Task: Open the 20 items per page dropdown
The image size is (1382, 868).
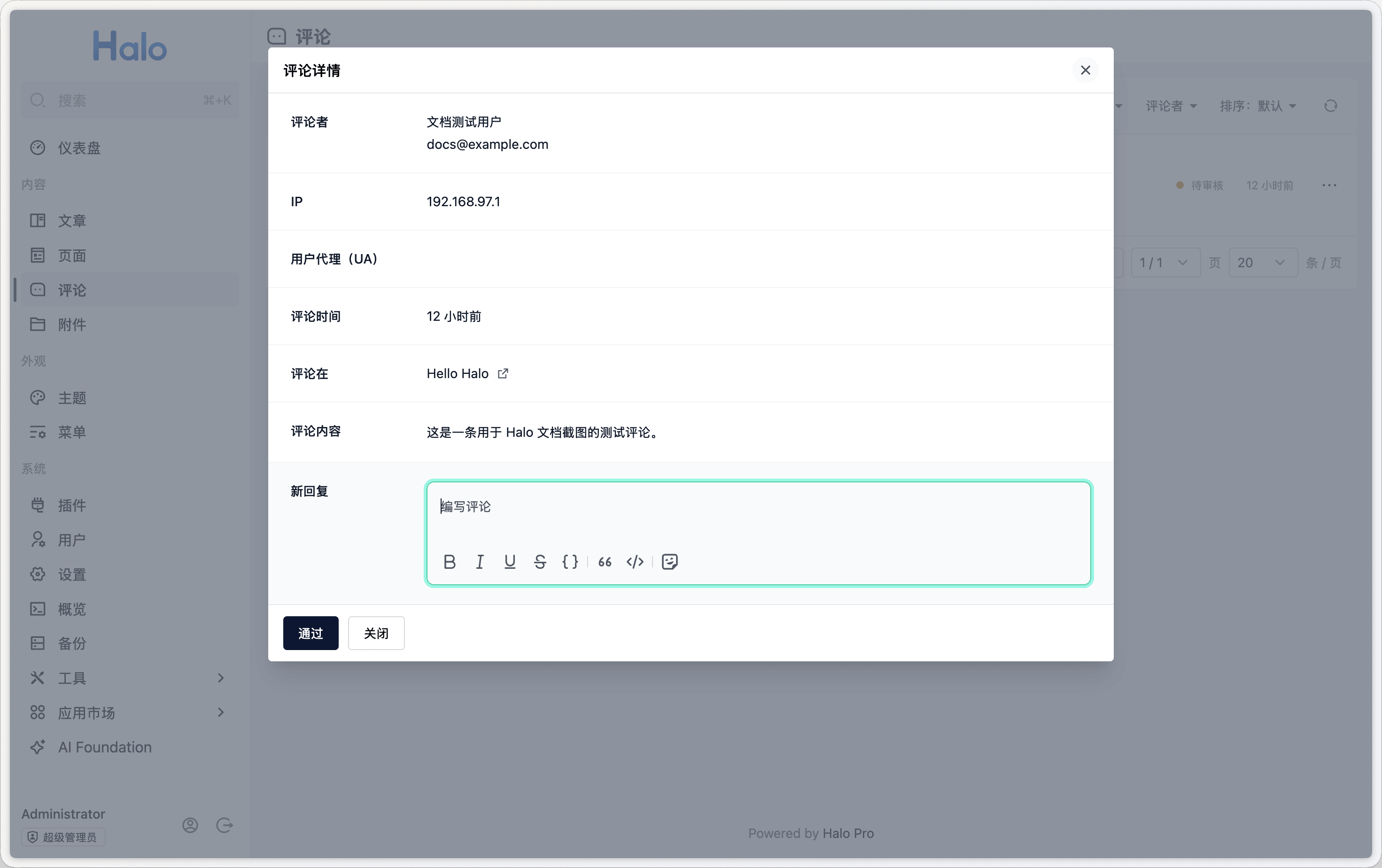Action: point(1263,262)
